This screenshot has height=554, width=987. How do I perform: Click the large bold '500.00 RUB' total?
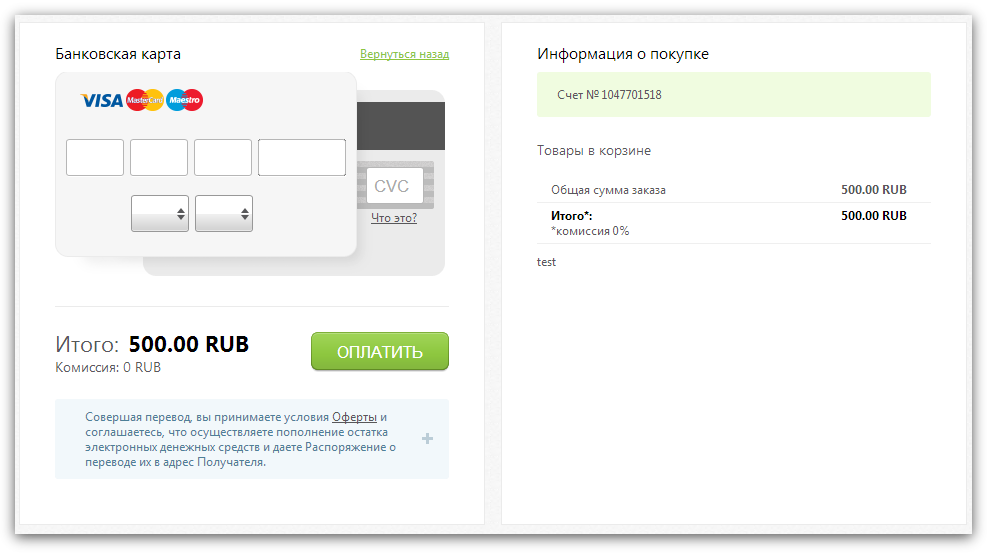pyautogui.click(x=189, y=344)
